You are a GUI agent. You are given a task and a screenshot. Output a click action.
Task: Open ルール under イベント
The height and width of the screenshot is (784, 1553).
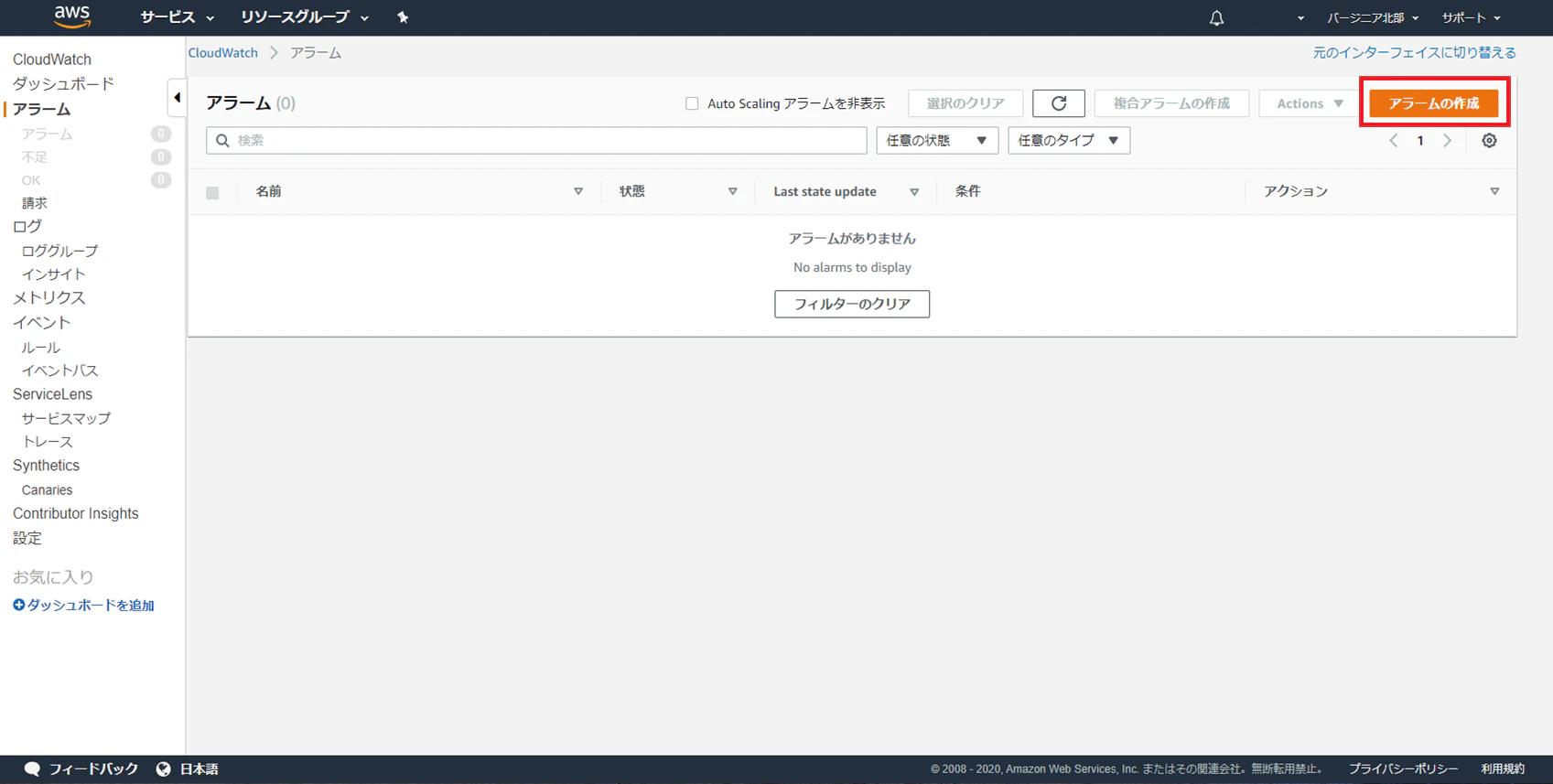pos(40,348)
